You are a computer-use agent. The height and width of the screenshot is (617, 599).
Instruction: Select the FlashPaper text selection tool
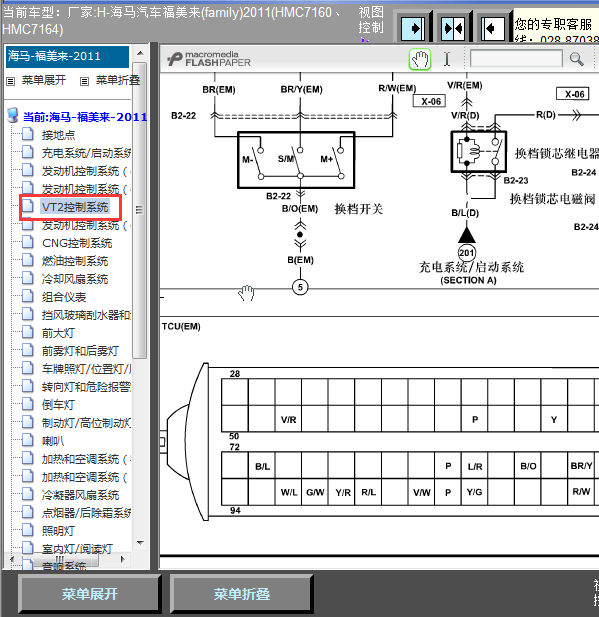[447, 60]
